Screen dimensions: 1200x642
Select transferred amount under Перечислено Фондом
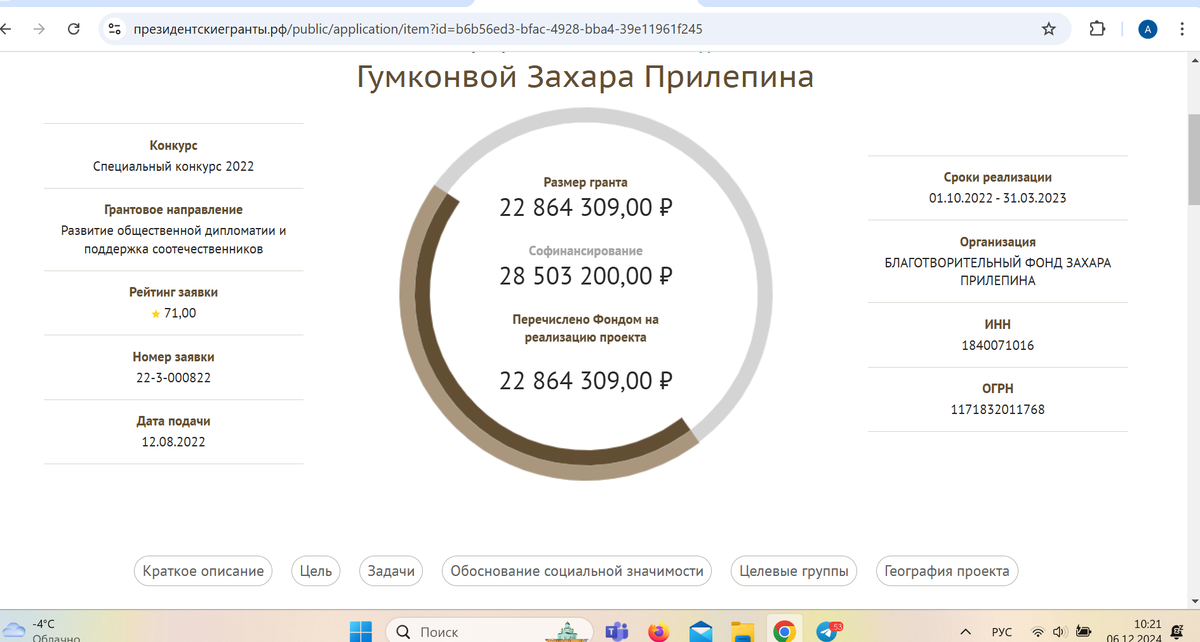coord(585,381)
